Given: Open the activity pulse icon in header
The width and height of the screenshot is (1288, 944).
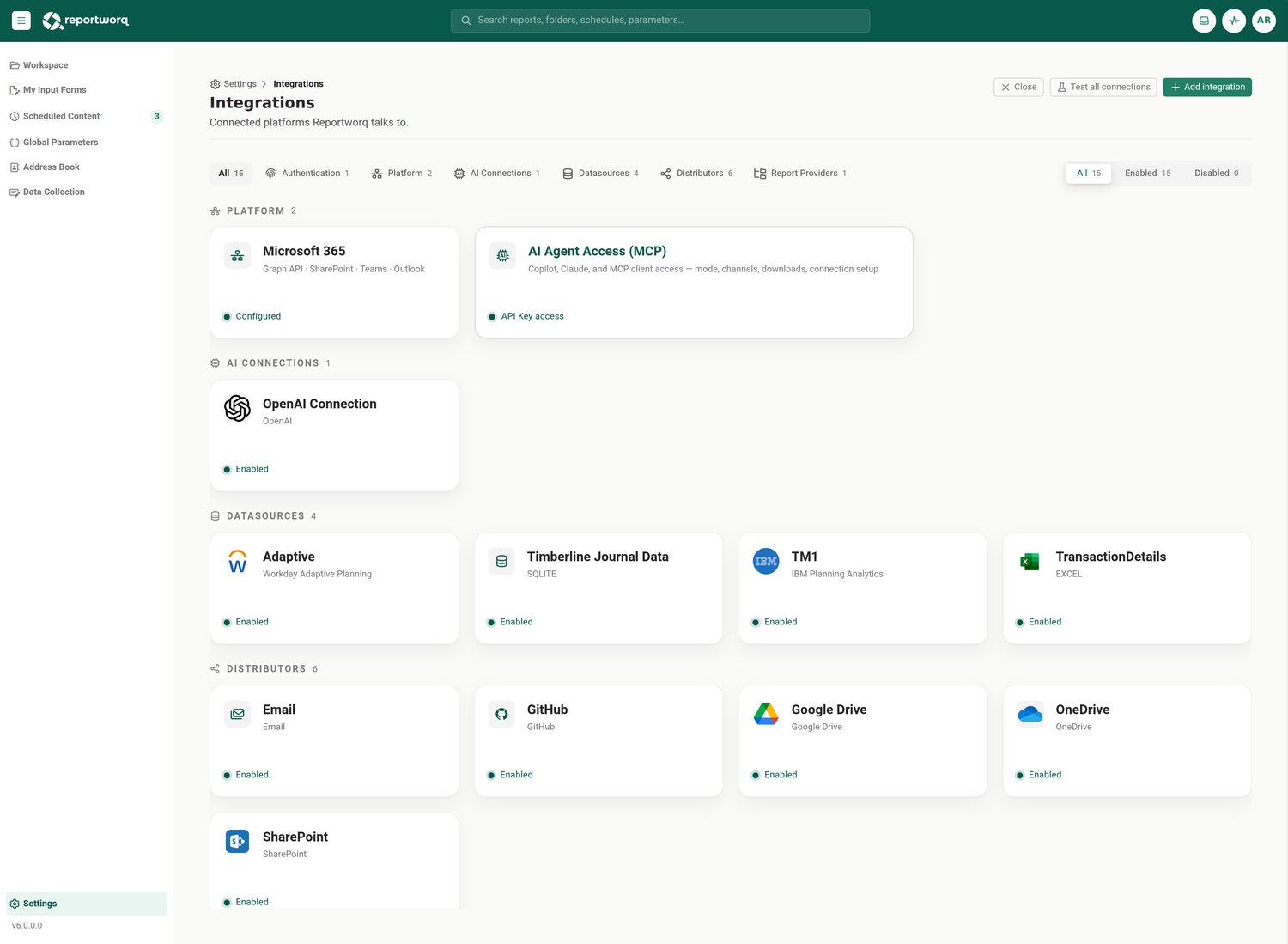Looking at the screenshot, I should [x=1234, y=21].
